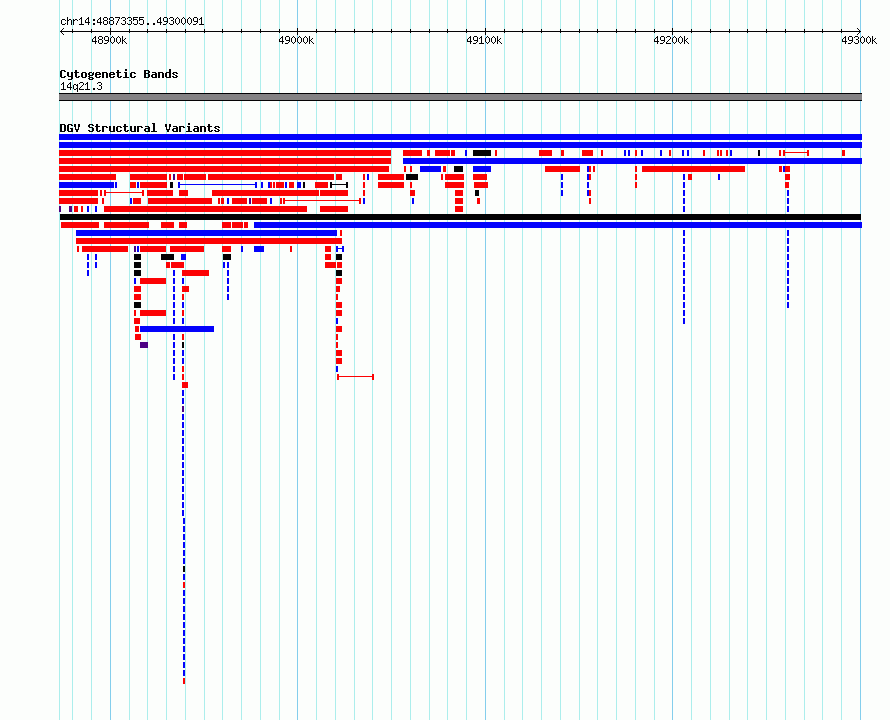Viewport: 890px width, 720px height.
Task: Click the thin red interval variant ending near 49035k
Action: 322,200
